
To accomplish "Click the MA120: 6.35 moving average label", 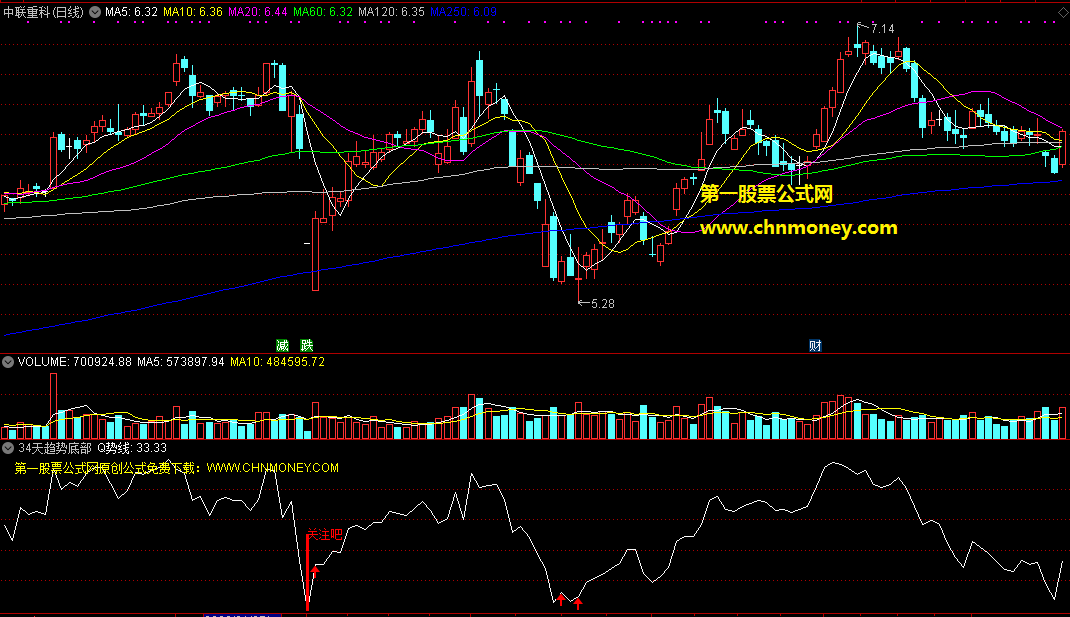I will 391,12.
